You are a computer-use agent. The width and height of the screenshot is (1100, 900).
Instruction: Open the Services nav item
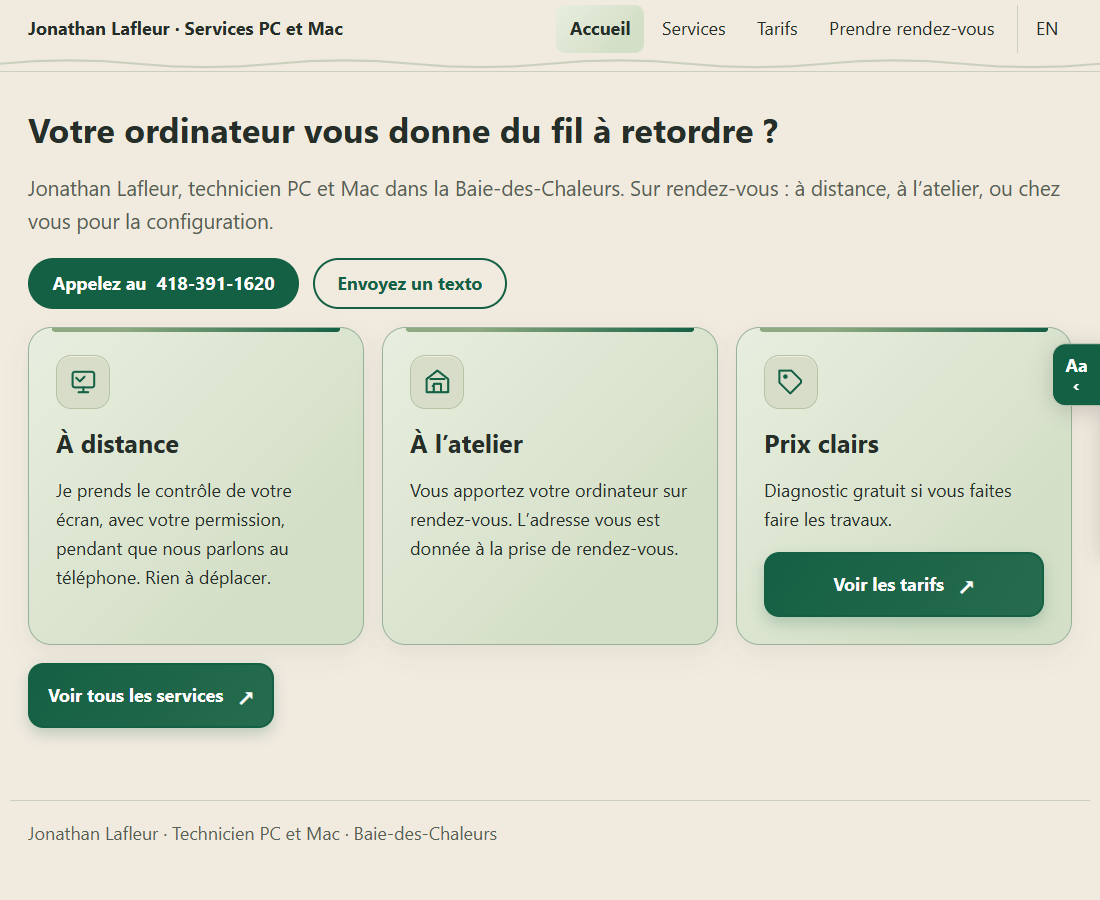(693, 29)
